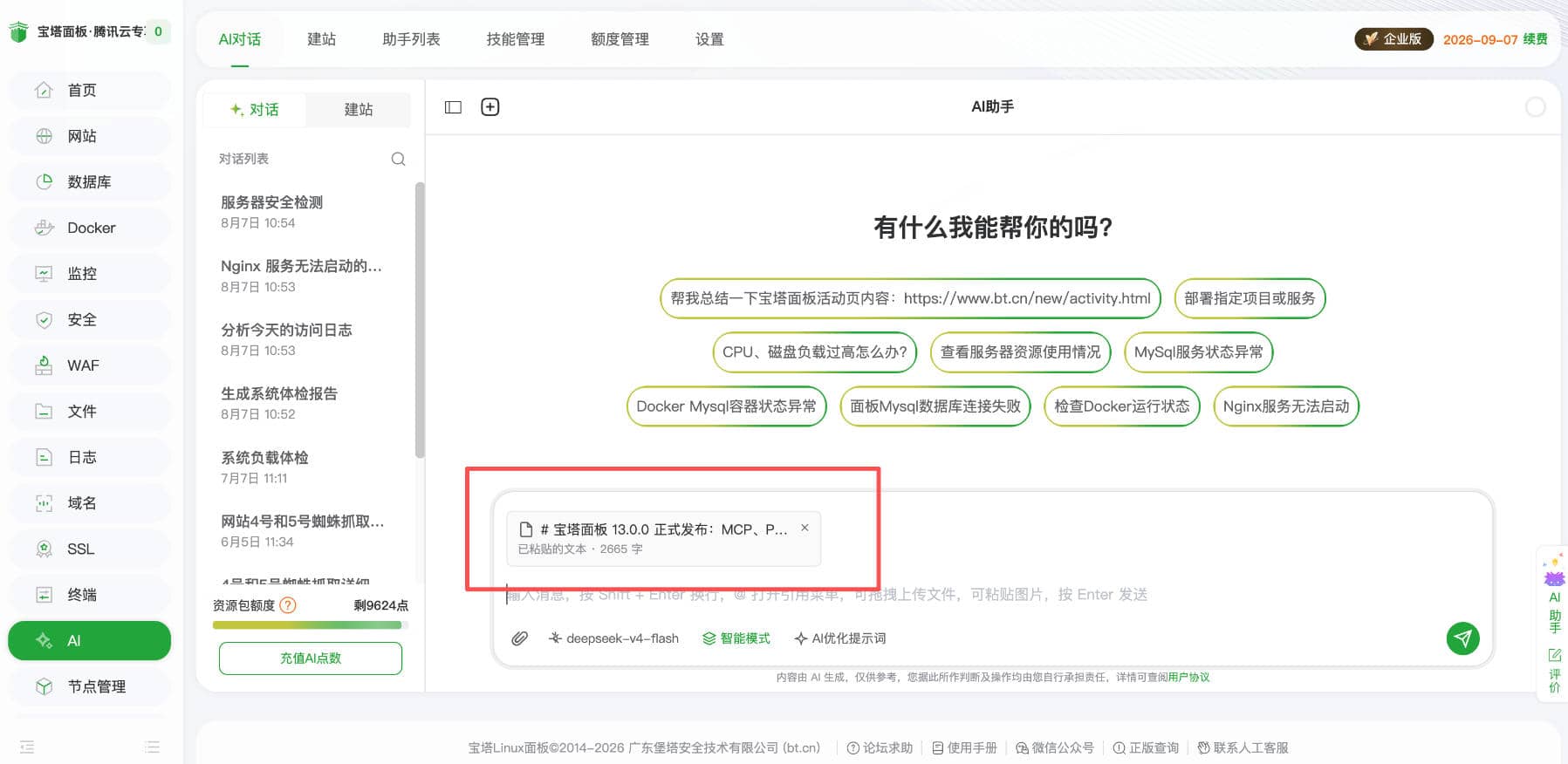
Task: Click the conversation list scrollbar
Action: [420, 320]
